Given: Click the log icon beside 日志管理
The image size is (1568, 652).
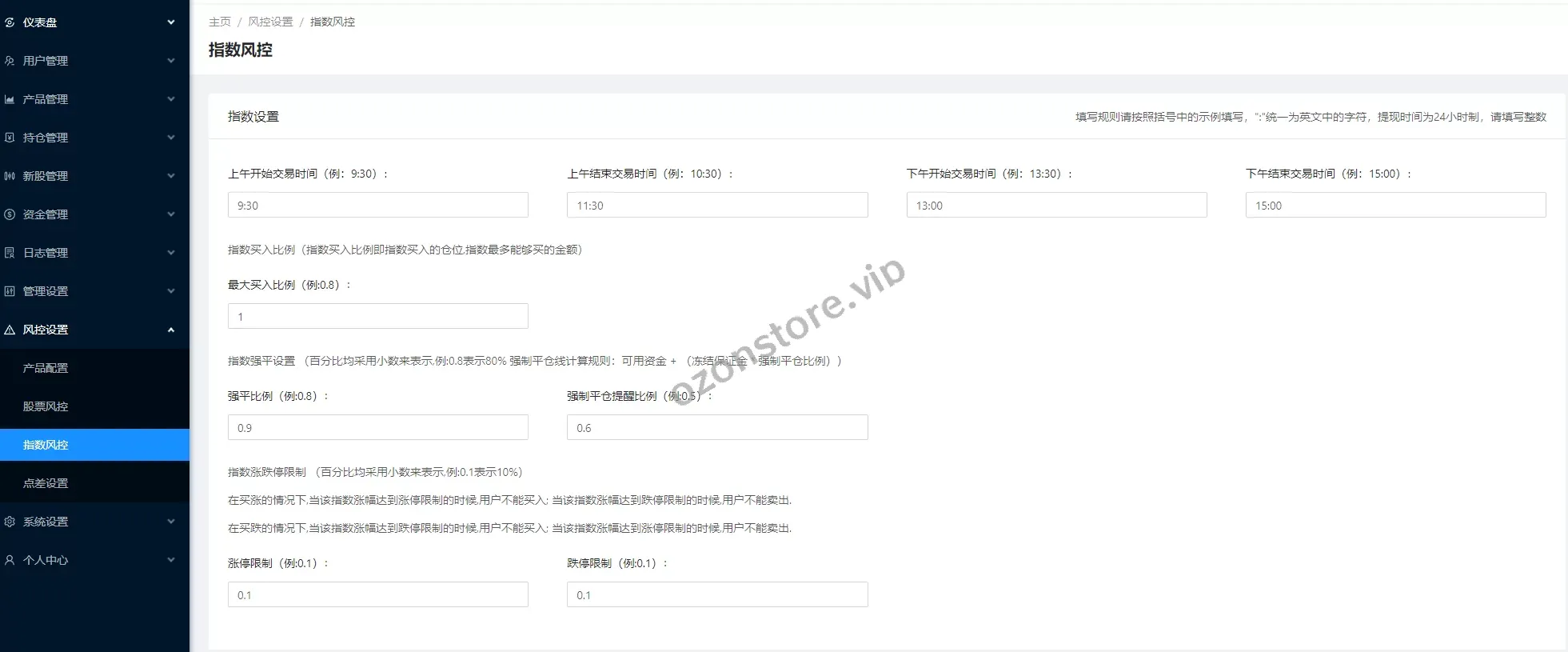Looking at the screenshot, I should click(x=10, y=253).
